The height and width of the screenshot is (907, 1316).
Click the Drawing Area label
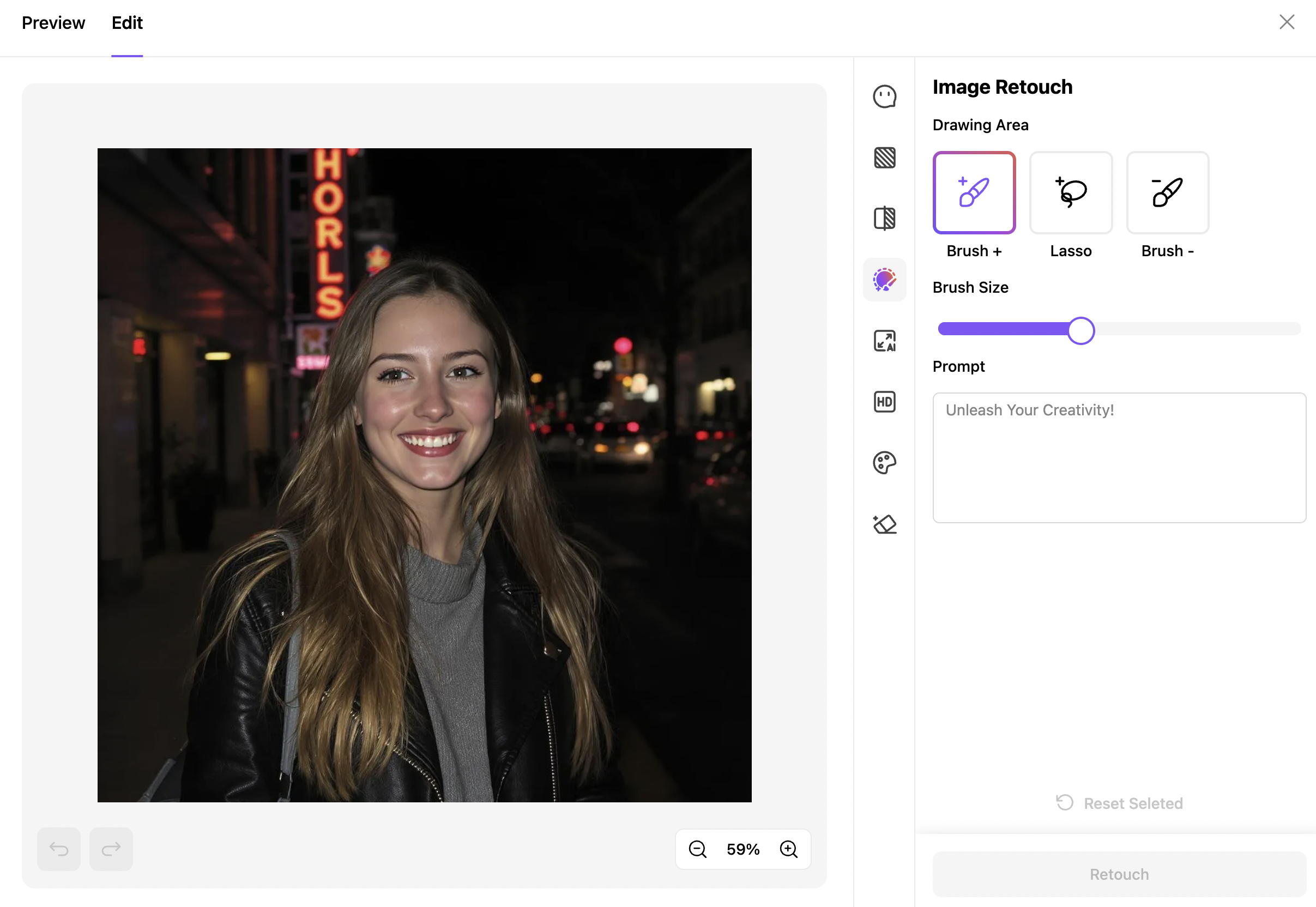pyautogui.click(x=980, y=125)
